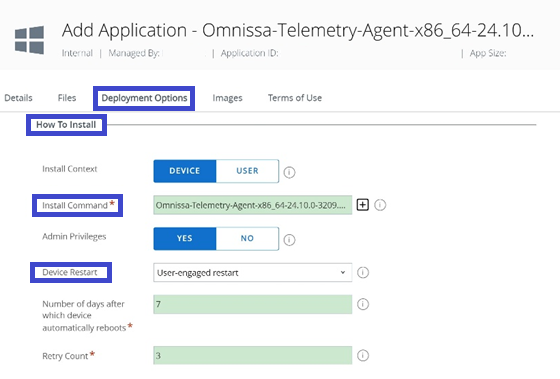The height and width of the screenshot is (379, 560).
Task: Click the reboot days field showing 7
Action: tap(252, 304)
